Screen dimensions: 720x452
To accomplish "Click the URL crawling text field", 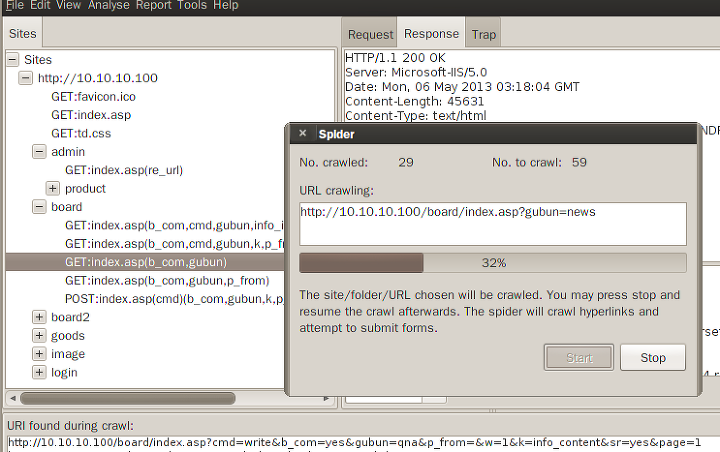I will click(493, 224).
